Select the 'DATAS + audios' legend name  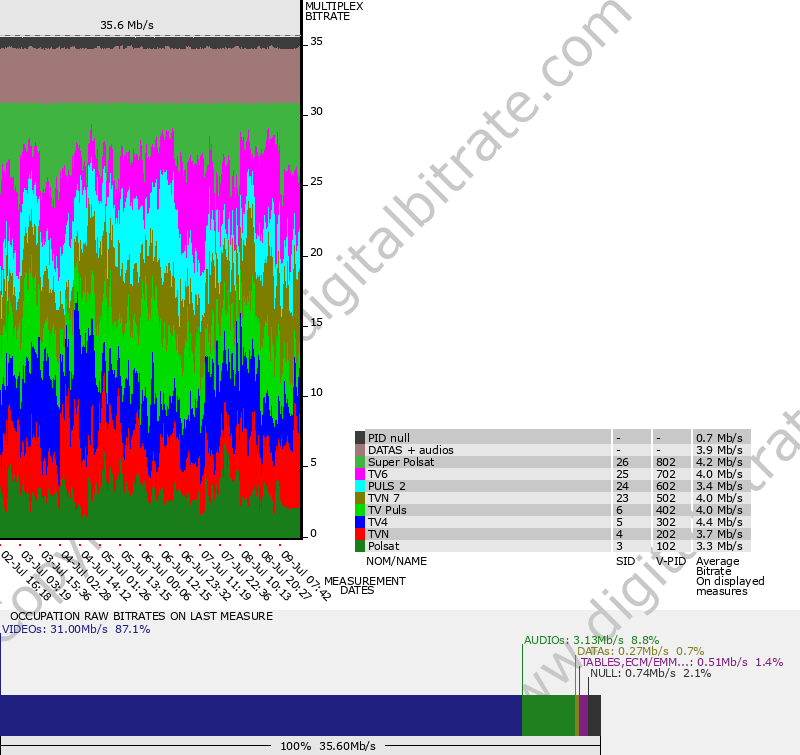(x=411, y=450)
